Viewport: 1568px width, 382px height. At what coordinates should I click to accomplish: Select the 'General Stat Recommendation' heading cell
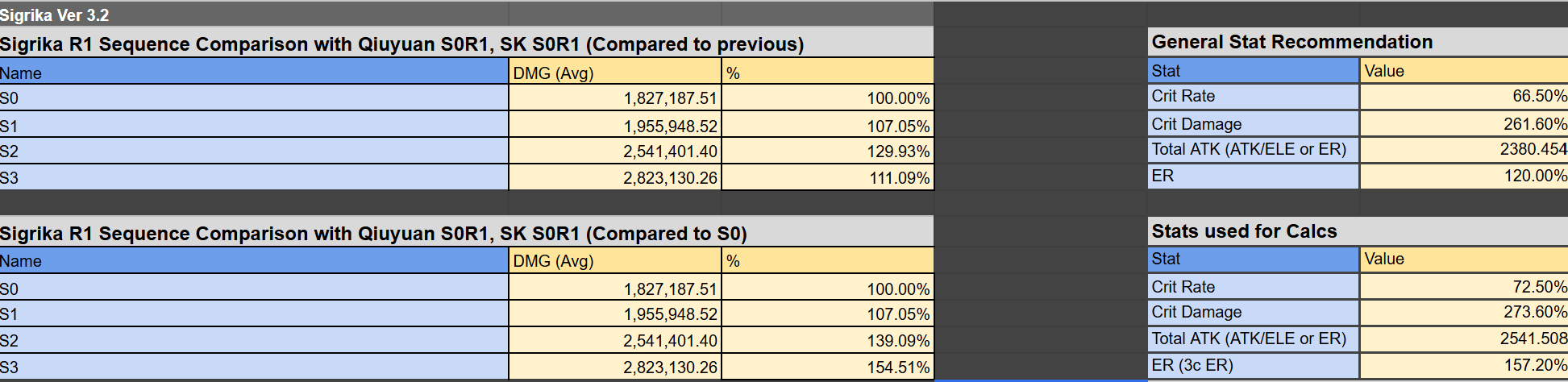[x=1358, y=42]
